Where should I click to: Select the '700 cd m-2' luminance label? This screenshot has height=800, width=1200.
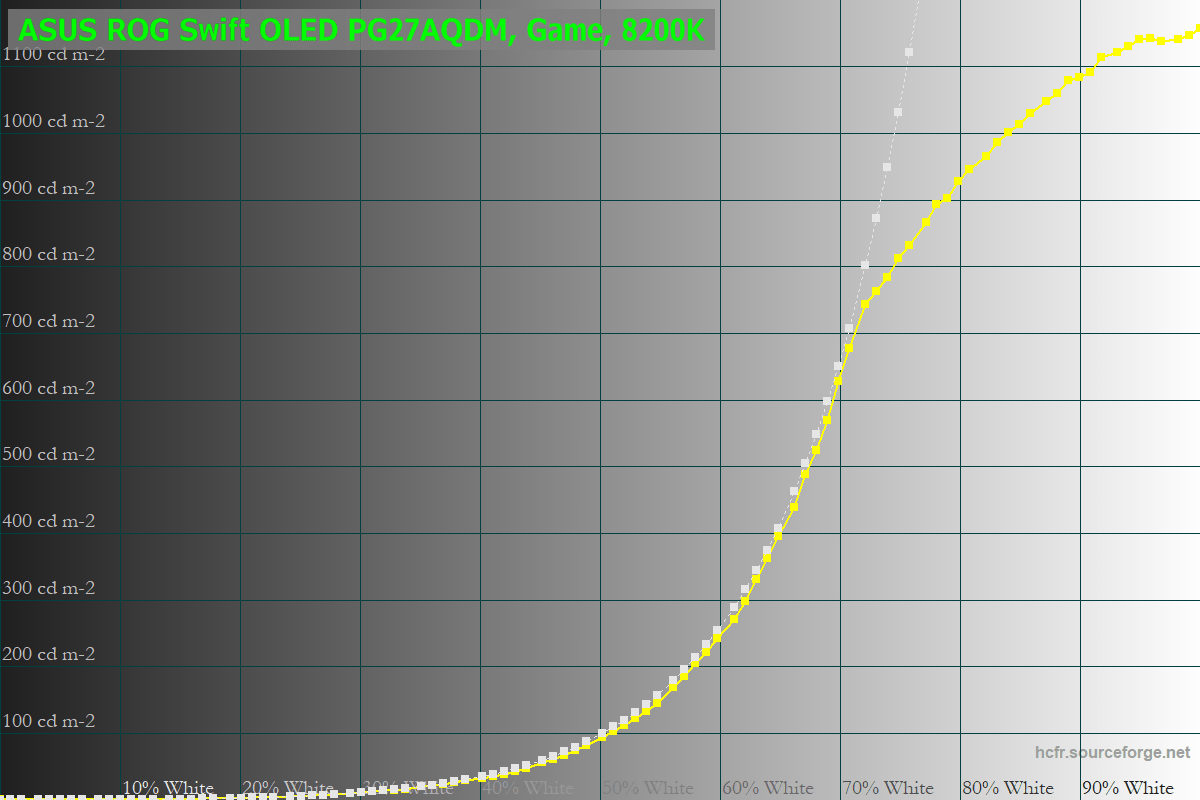[49, 321]
